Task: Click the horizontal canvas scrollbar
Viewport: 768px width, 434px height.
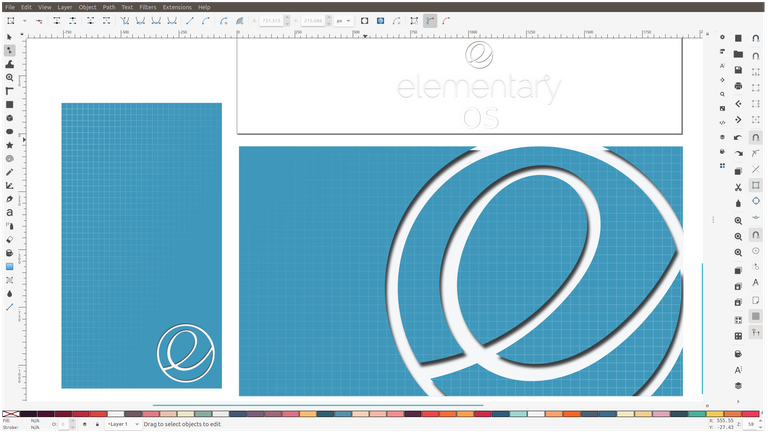Action: click(318, 406)
